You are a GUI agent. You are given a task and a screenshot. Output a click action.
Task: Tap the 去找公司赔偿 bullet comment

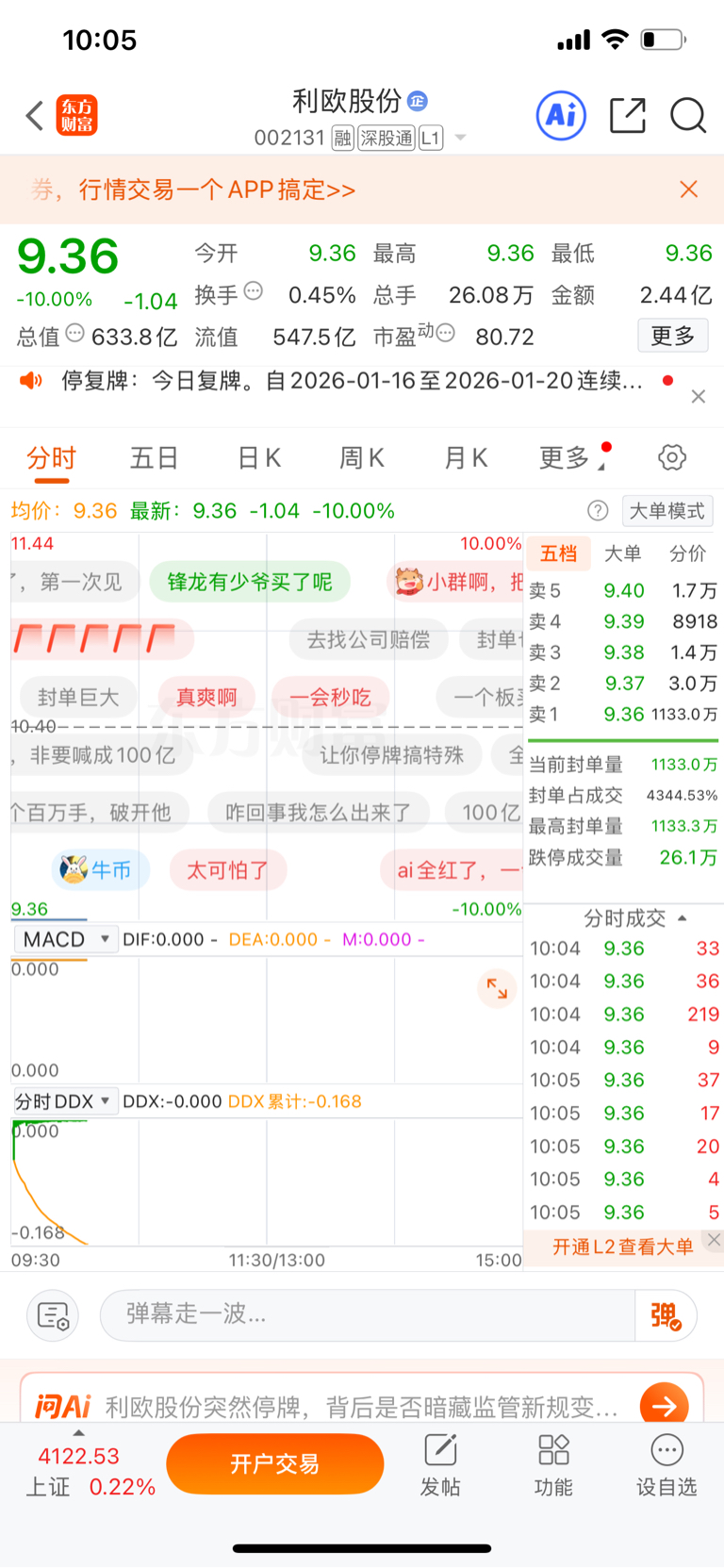(369, 640)
